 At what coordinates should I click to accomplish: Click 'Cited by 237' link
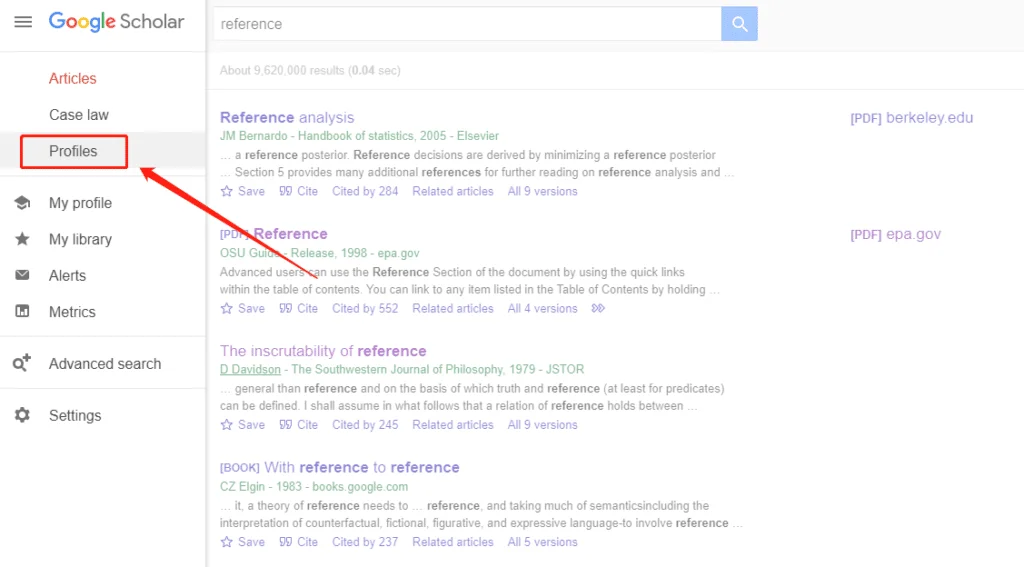365,542
